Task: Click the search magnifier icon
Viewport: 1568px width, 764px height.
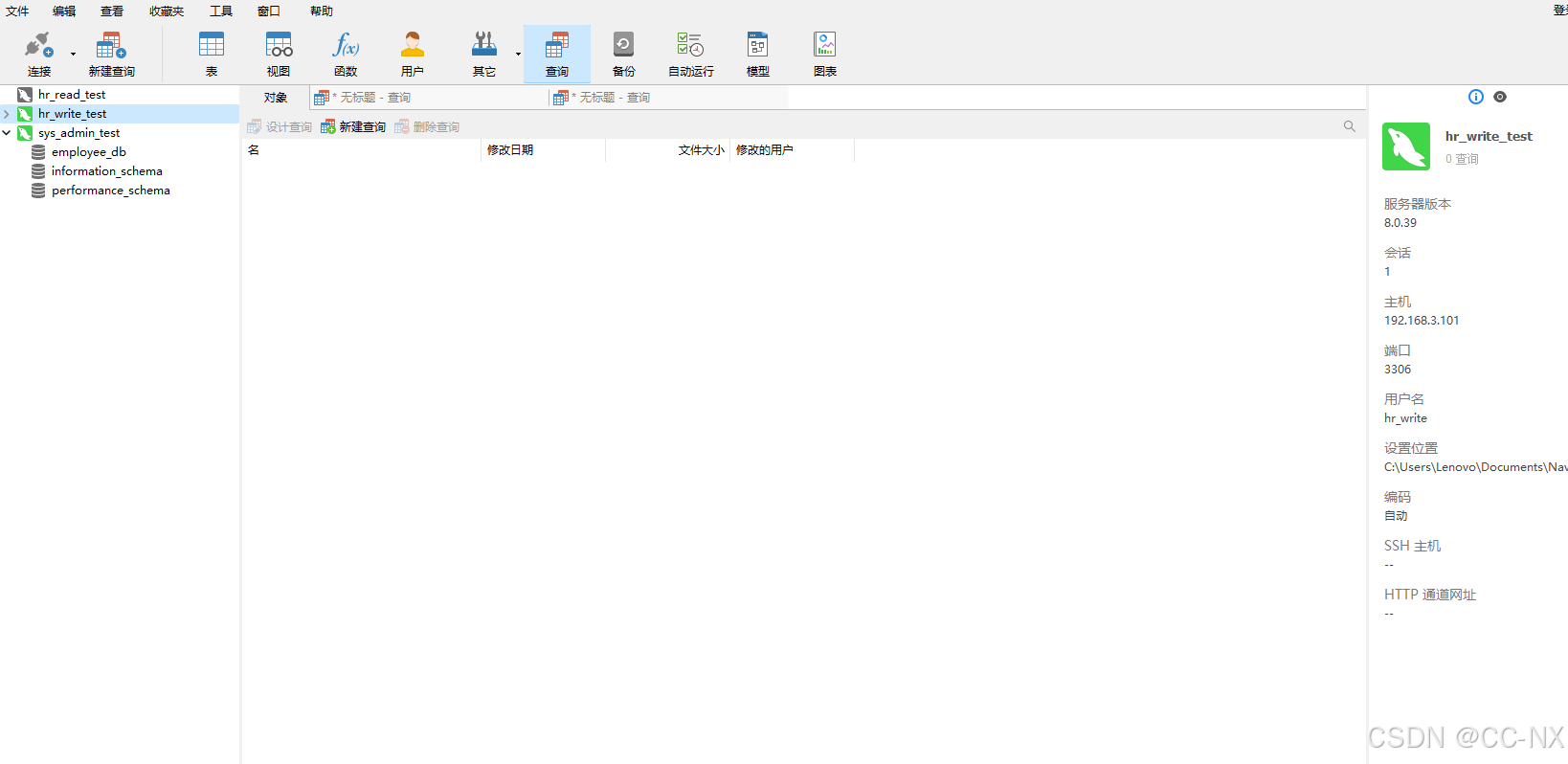Action: click(1350, 126)
